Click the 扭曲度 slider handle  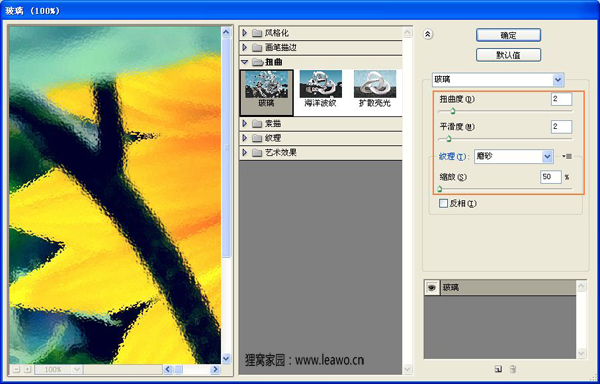[x=452, y=111]
